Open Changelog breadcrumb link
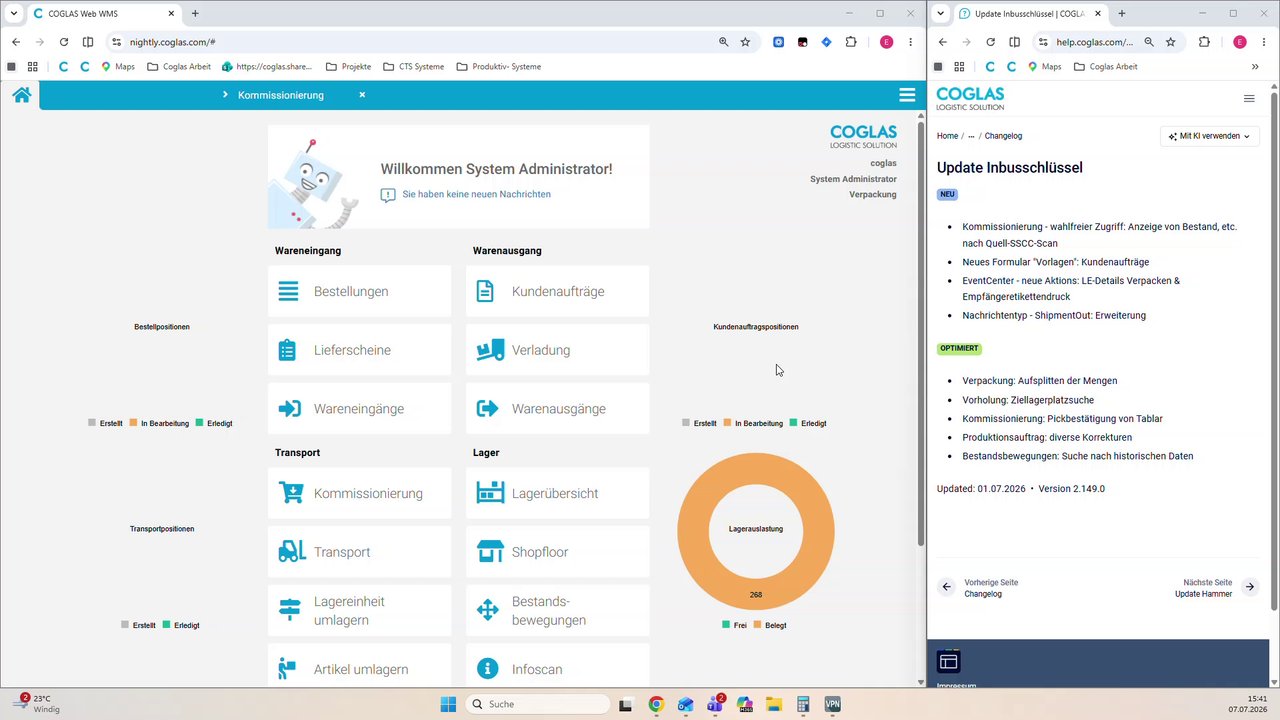This screenshot has width=1280, height=720. 1003,136
